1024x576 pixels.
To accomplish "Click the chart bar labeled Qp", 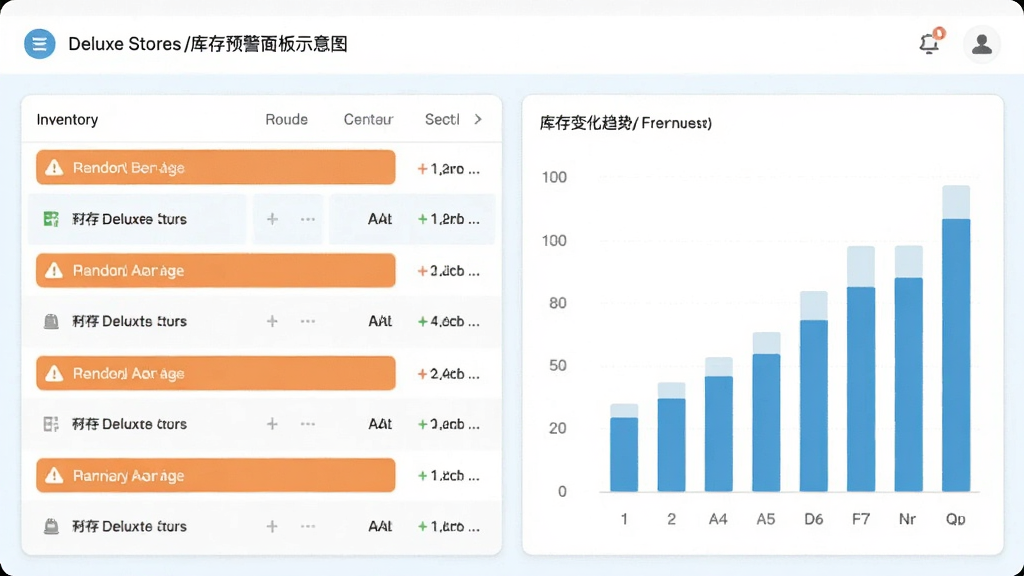I will click(x=956, y=338).
